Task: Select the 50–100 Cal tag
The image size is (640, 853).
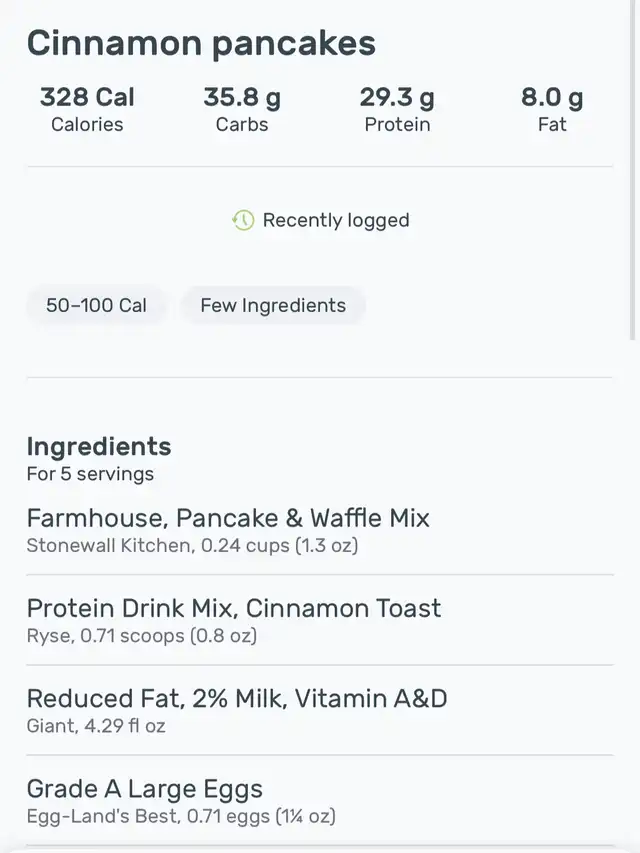Action: pyautogui.click(x=96, y=305)
